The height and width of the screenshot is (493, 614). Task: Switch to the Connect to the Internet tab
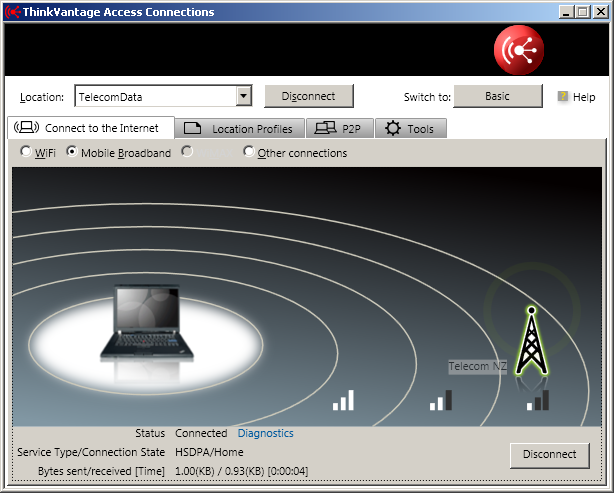91,128
